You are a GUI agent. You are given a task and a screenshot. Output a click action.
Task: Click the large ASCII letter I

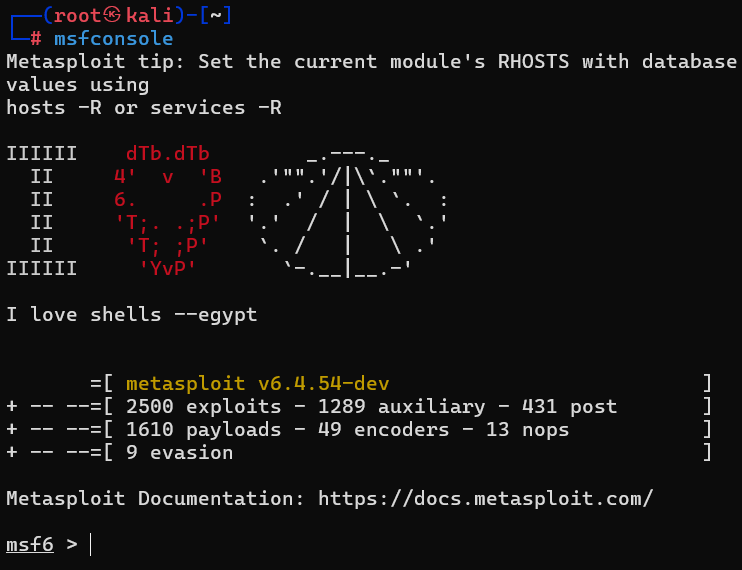pyautogui.click(x=41, y=211)
